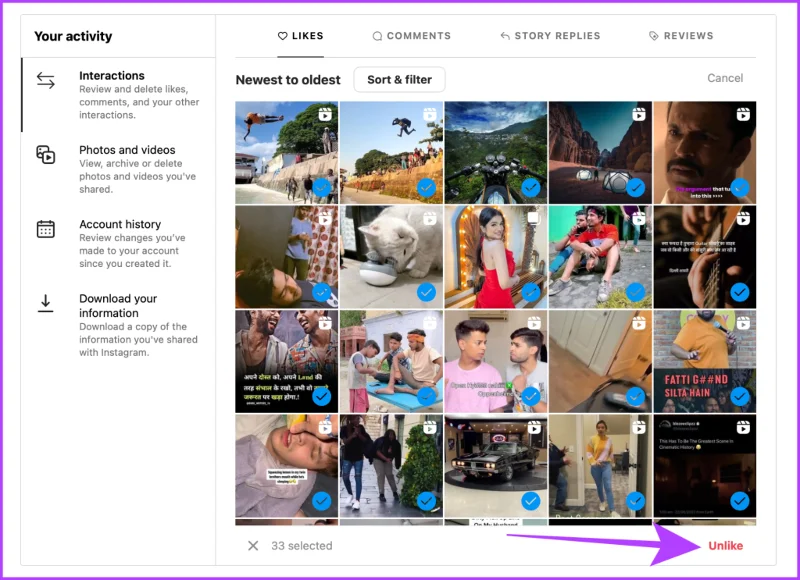Uncheck the mustached man close-up reel
The width and height of the screenshot is (800, 580).
coord(740,188)
